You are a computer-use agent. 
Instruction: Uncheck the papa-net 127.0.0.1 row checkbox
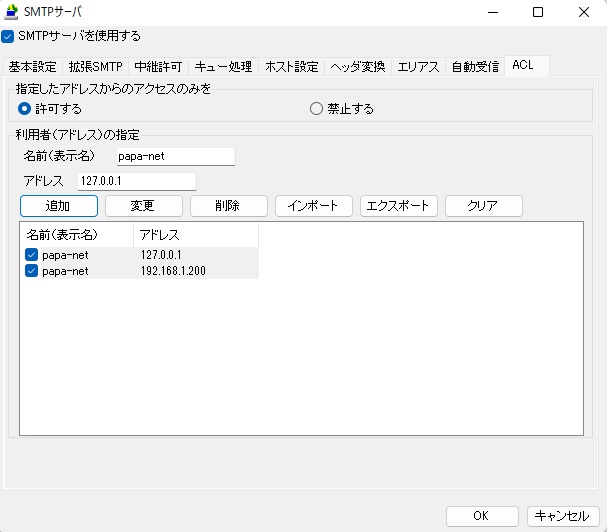(x=31, y=255)
